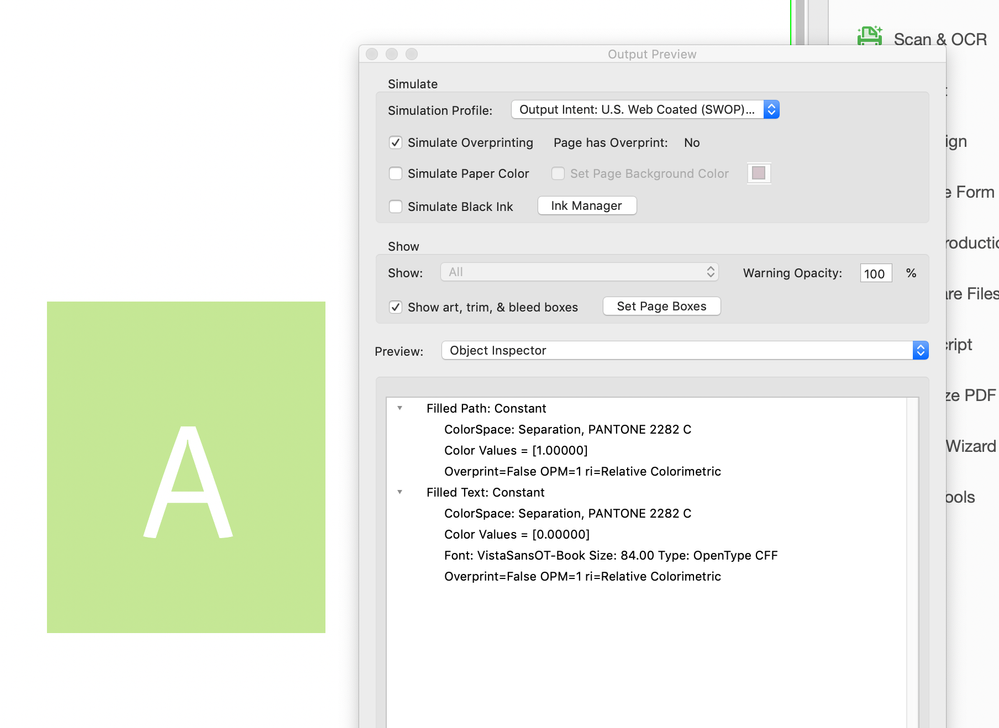Image resolution: width=999 pixels, height=728 pixels.
Task: Open the Simulation Profile dropdown
Action: pyautogui.click(x=645, y=110)
